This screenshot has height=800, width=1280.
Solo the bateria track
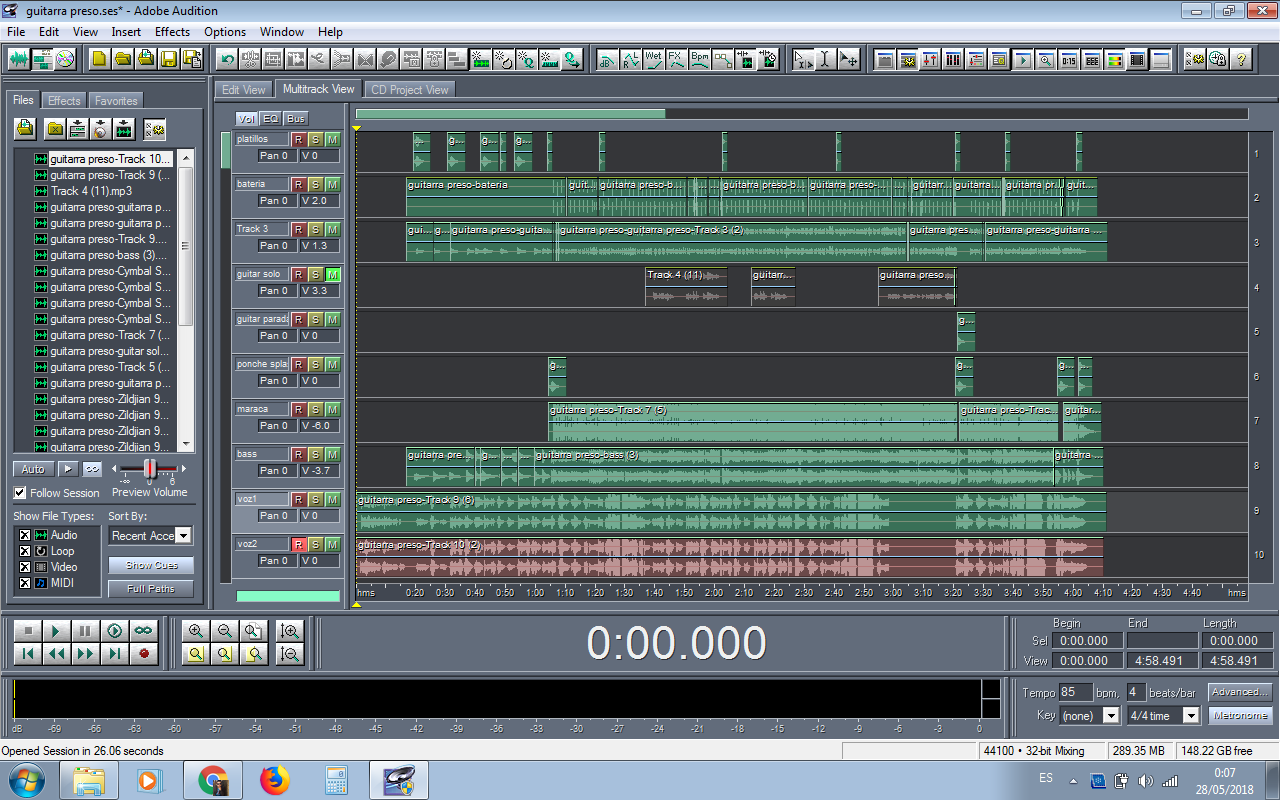pyautogui.click(x=315, y=184)
